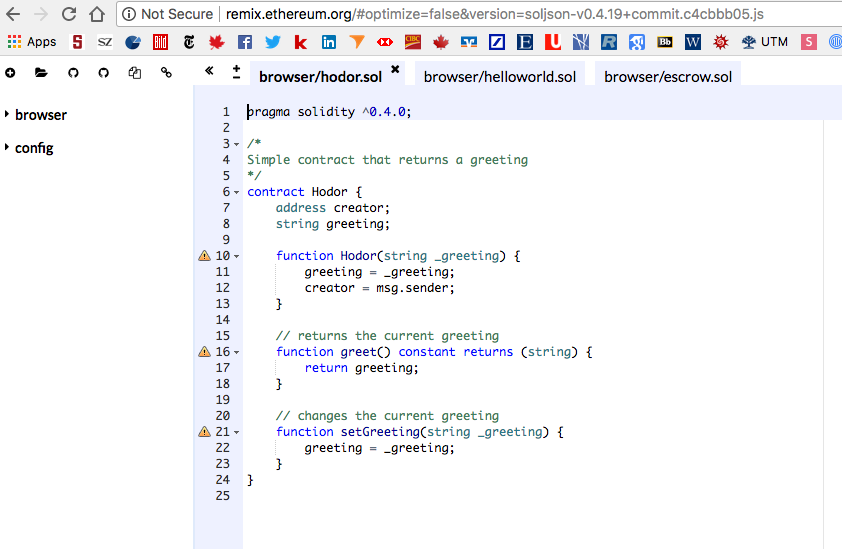The image size is (842, 549).
Task: Open the Facebook bookmark
Action: (245, 42)
